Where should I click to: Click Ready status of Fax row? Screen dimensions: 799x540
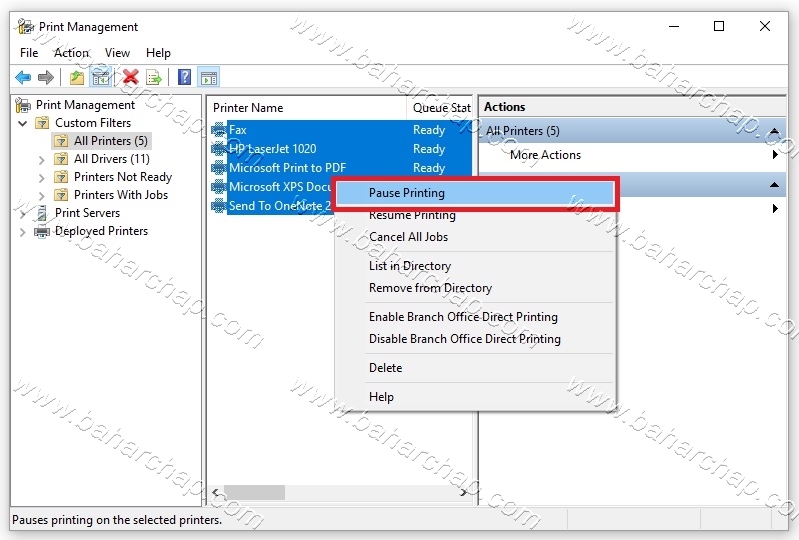click(x=429, y=130)
